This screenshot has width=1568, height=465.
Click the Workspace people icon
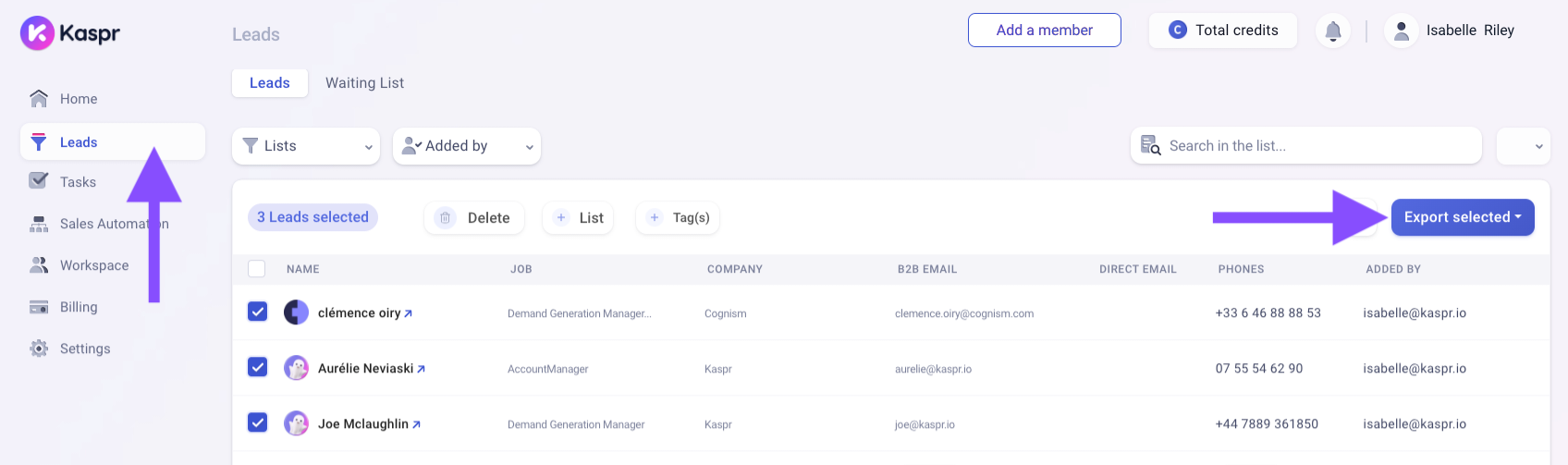[x=39, y=265]
